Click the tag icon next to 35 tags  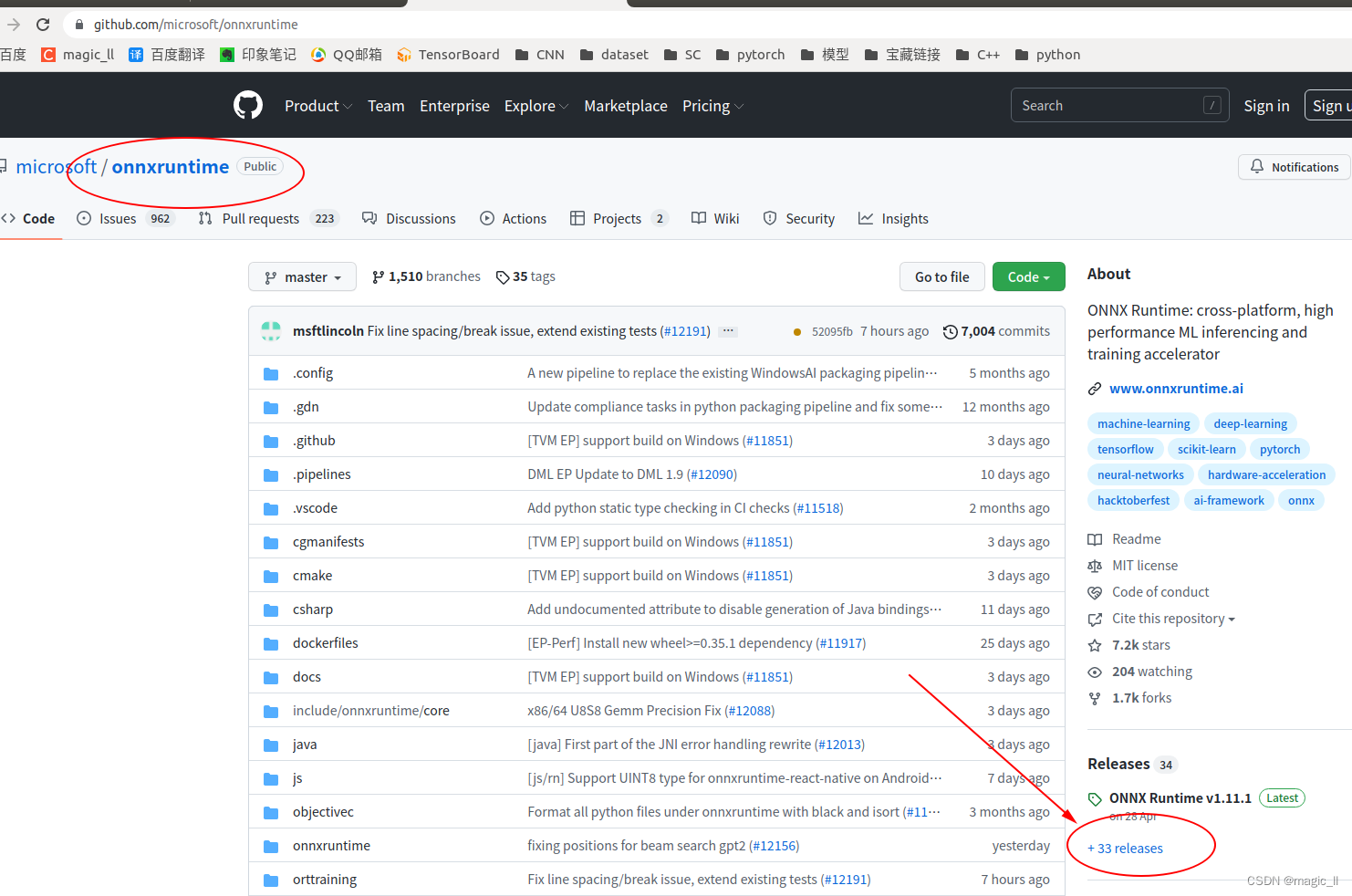(x=503, y=277)
